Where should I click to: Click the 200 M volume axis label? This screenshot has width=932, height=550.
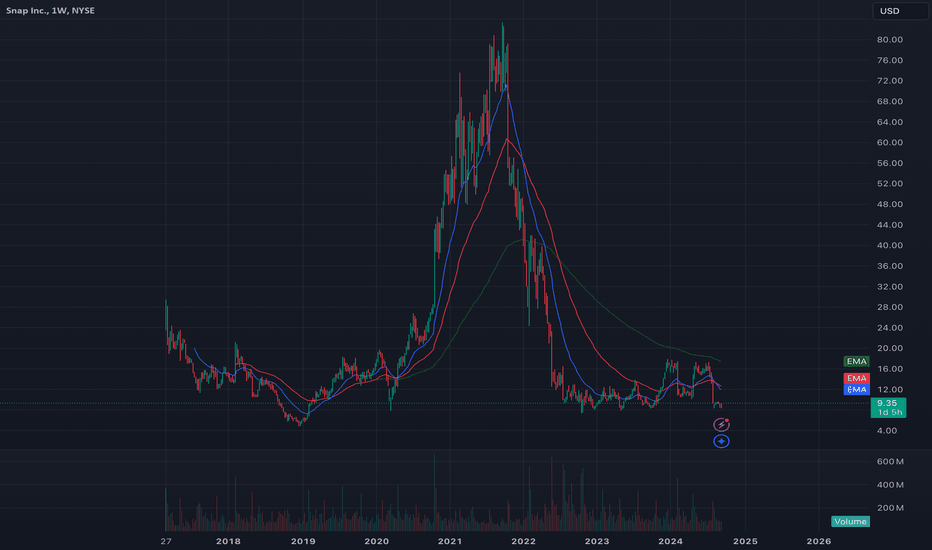(890, 508)
